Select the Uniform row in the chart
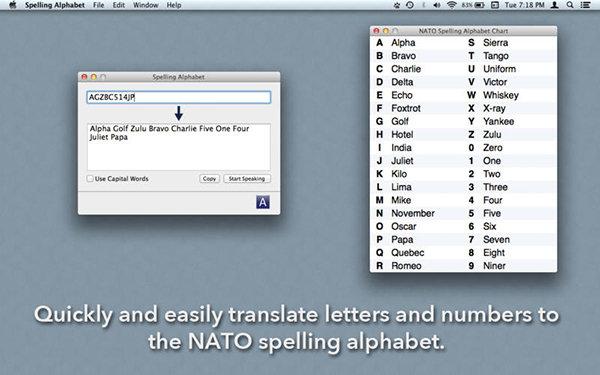The width and height of the screenshot is (600, 375). pos(510,69)
